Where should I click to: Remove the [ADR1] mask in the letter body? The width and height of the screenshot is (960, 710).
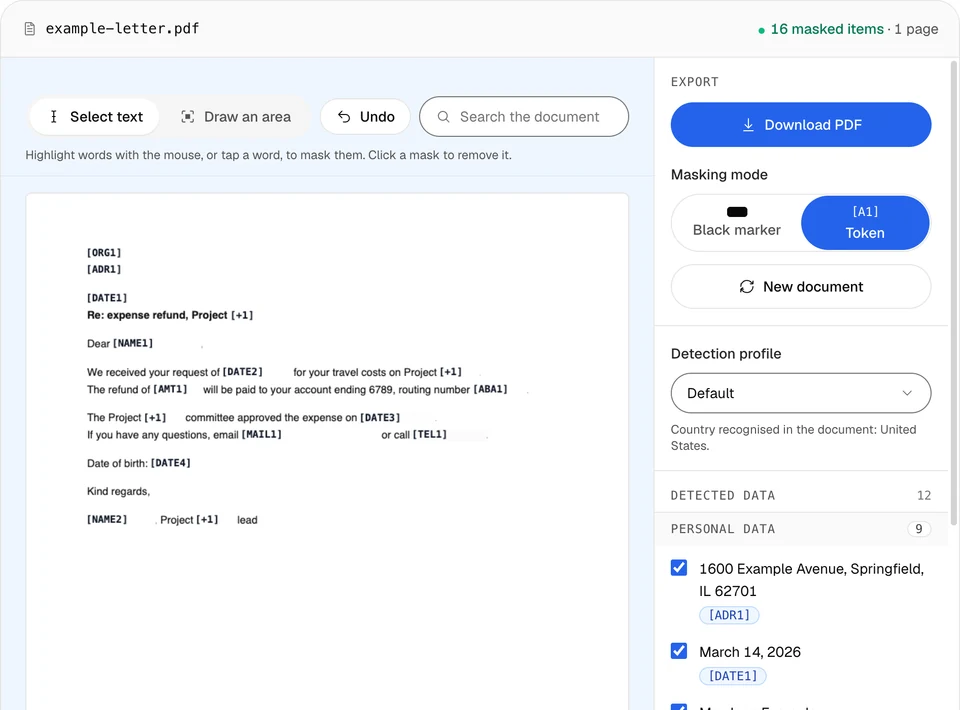(x=104, y=269)
